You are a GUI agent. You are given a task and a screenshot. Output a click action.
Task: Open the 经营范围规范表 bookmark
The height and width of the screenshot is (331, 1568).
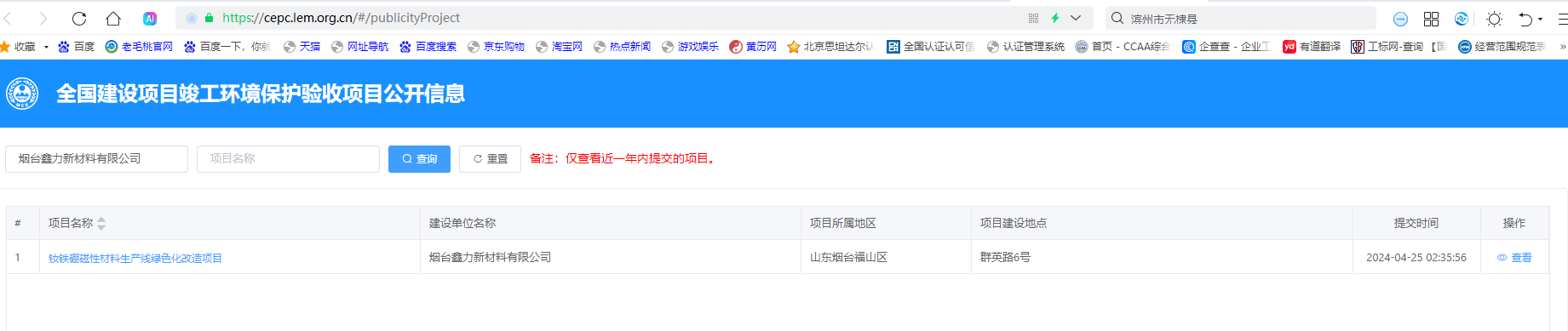point(1502,47)
